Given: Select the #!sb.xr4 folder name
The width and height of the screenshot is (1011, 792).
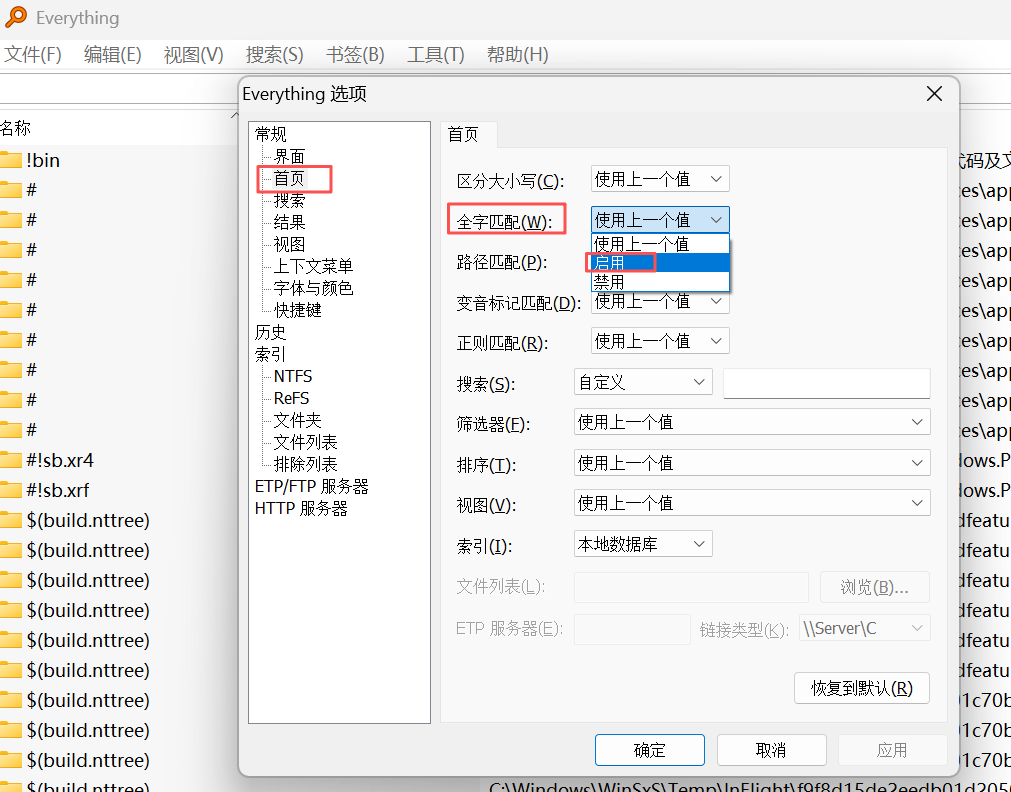Looking at the screenshot, I should tap(60, 460).
